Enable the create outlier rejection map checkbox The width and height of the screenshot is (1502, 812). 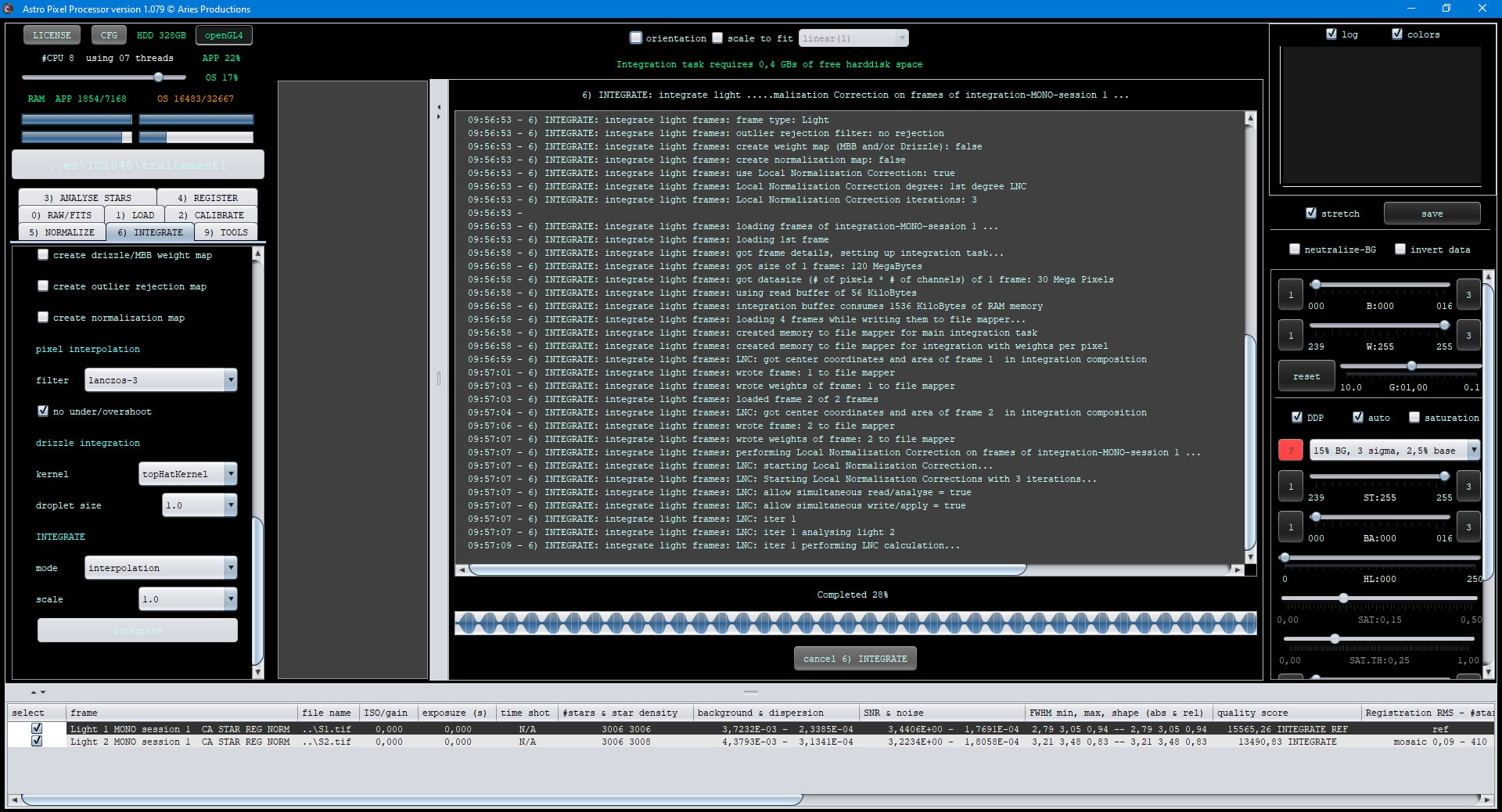[44, 286]
